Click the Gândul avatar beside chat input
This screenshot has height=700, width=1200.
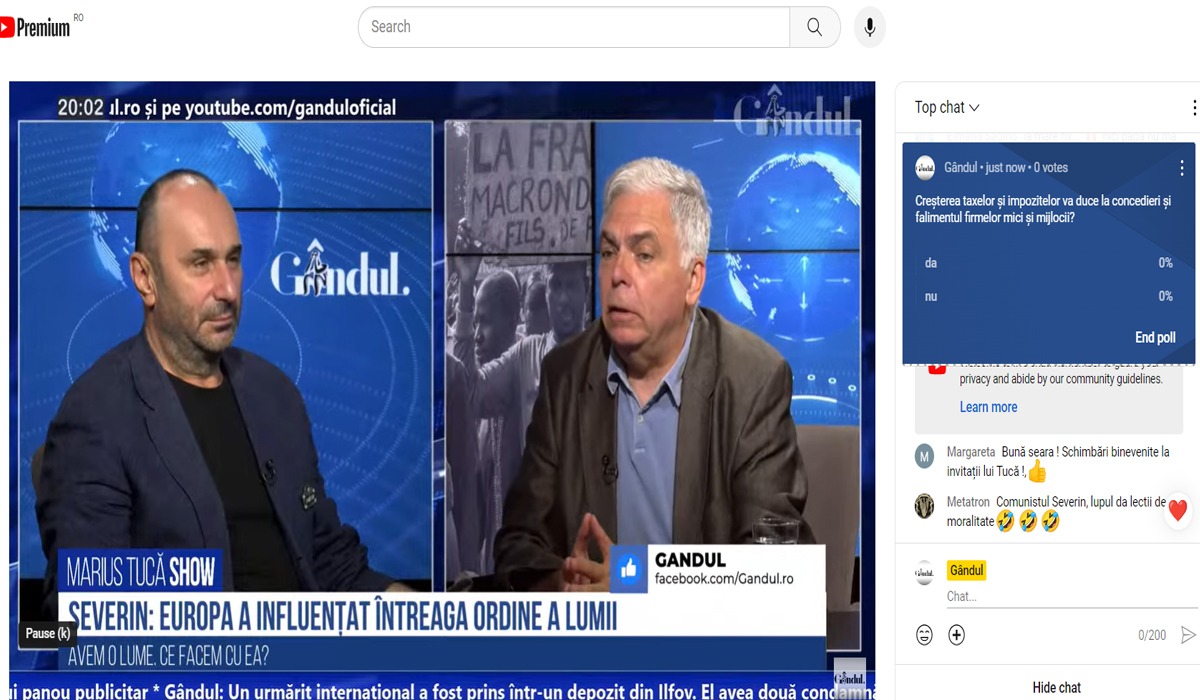click(925, 573)
